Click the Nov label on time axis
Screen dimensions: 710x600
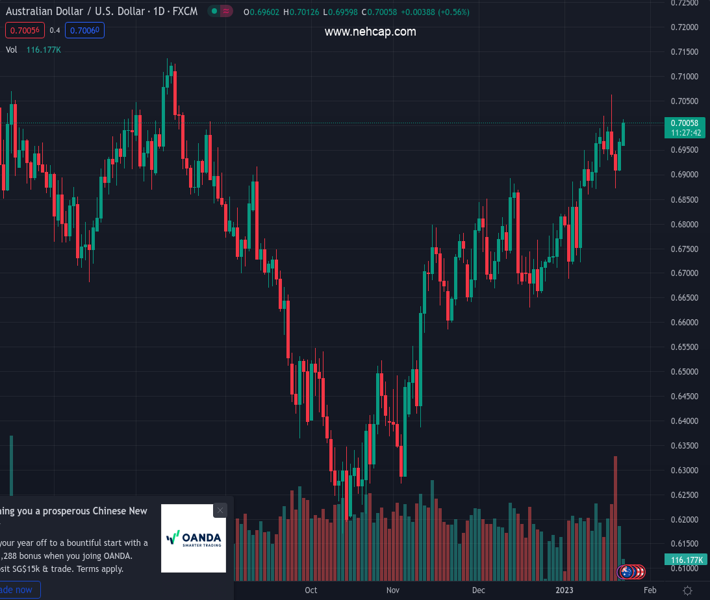(x=392, y=591)
